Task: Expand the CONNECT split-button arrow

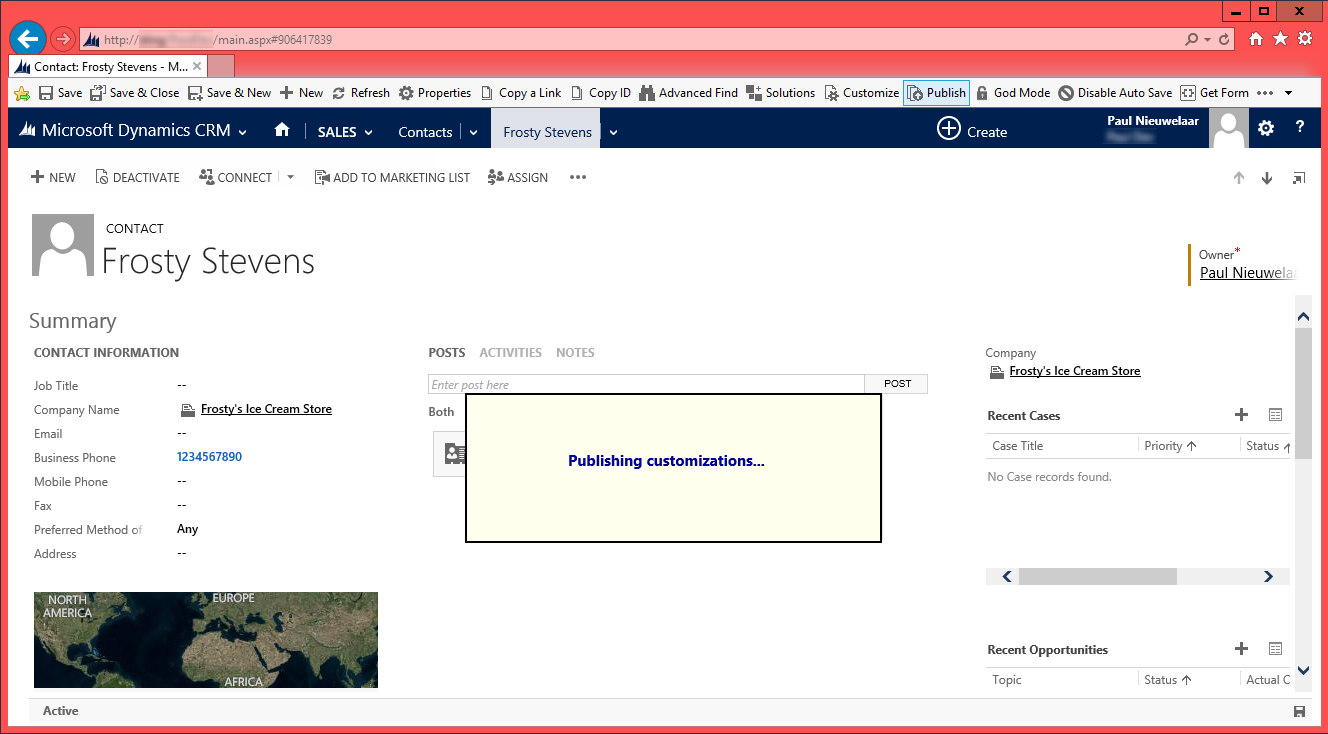Action: pos(290,177)
